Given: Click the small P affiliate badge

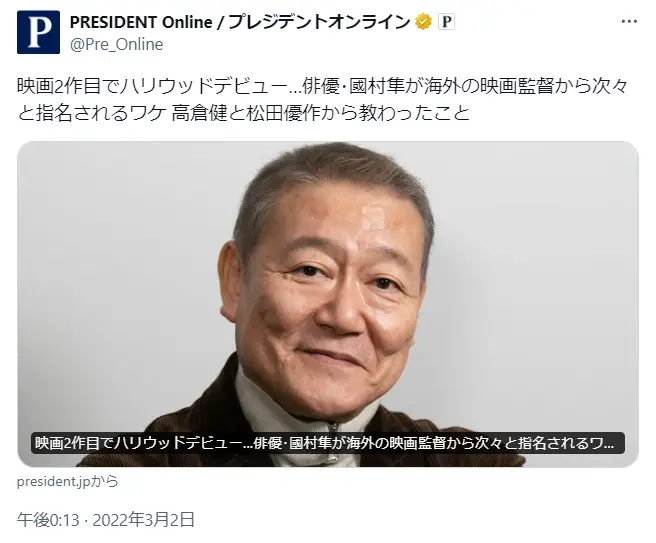Looking at the screenshot, I should [446, 21].
